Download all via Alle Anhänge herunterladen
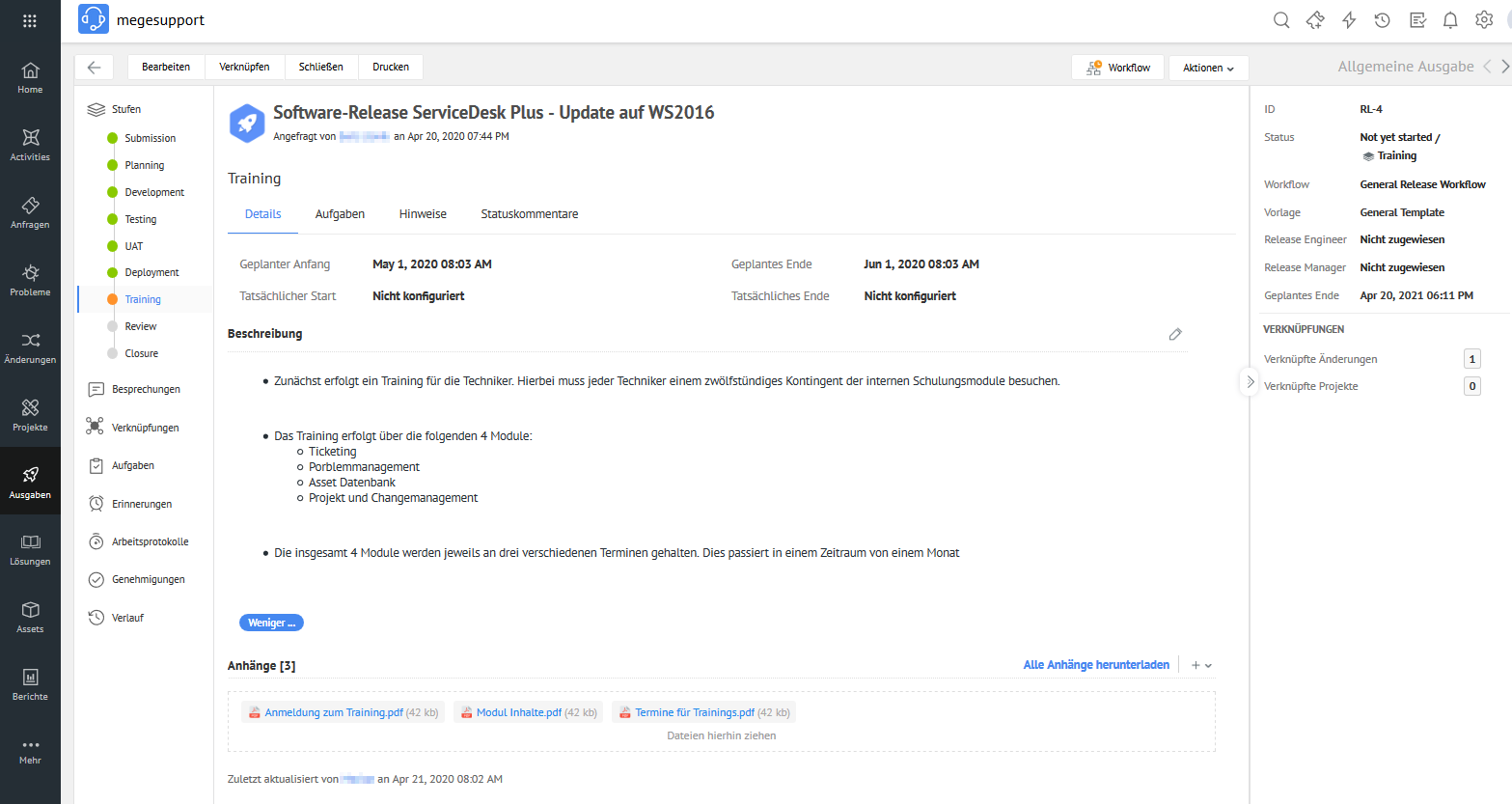This screenshot has height=804, width=1512. [1096, 665]
